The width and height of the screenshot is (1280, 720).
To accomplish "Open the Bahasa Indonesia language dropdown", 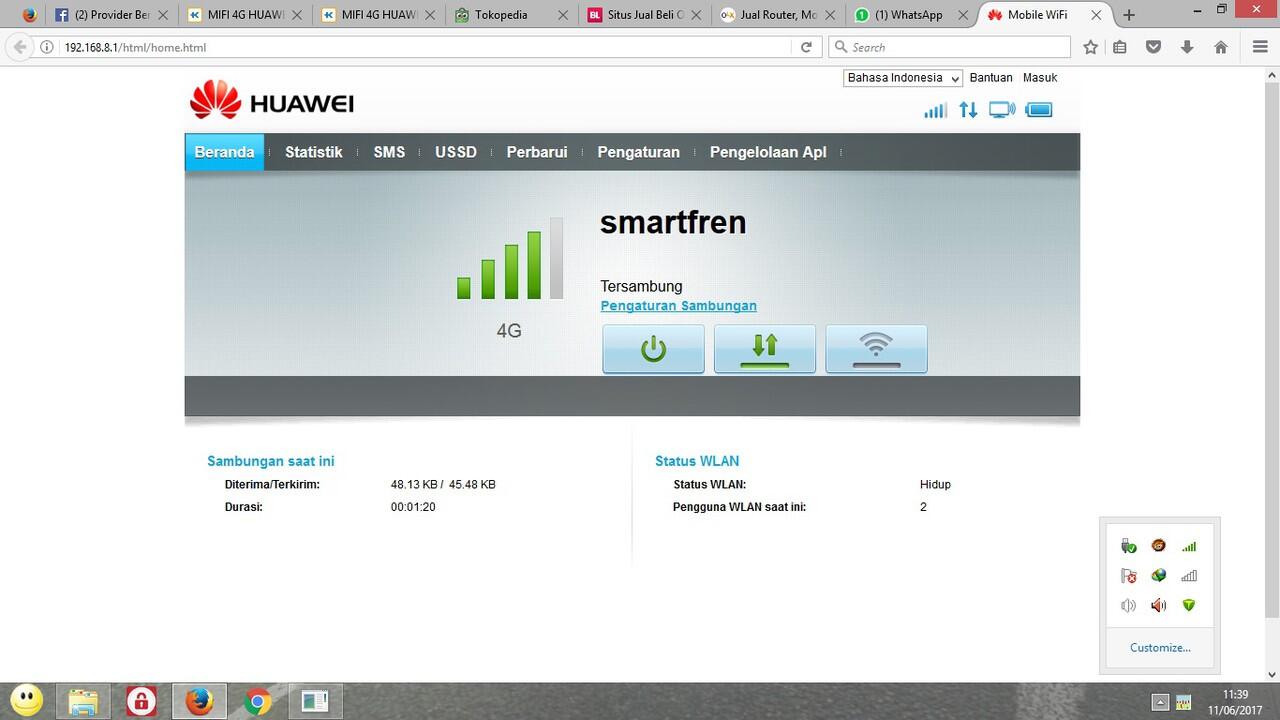I will tap(903, 78).
